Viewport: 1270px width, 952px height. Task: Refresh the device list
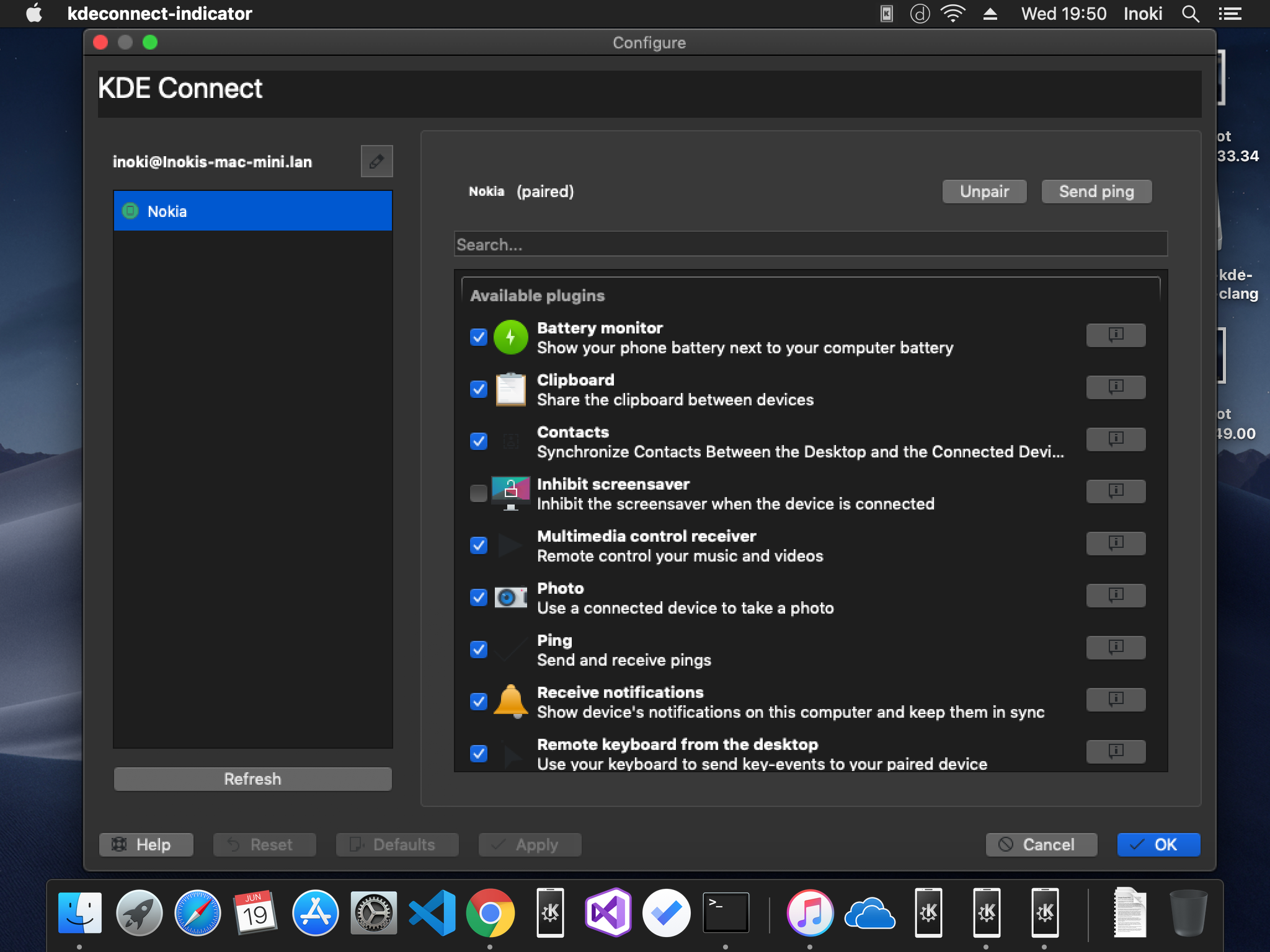click(x=252, y=779)
